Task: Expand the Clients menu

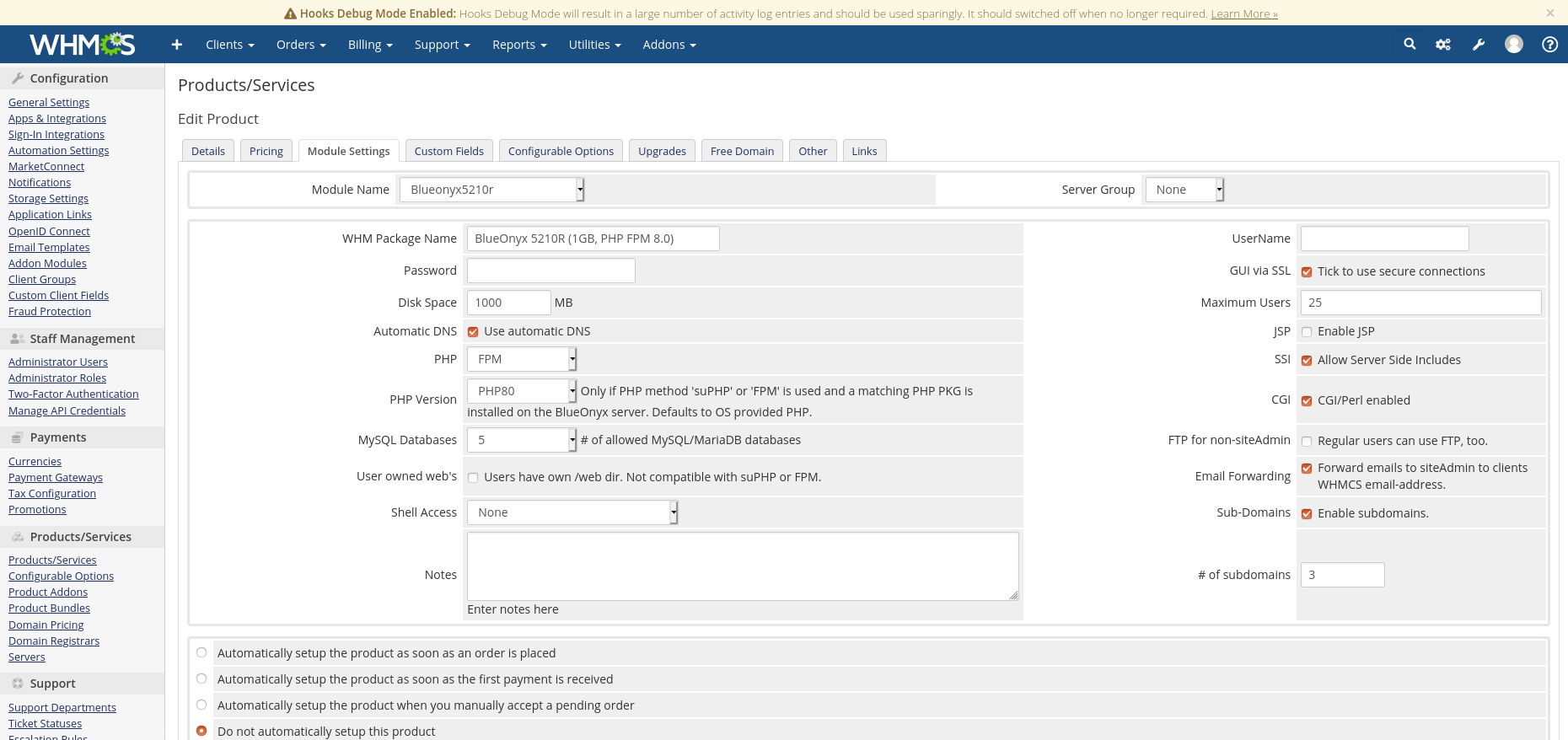Action: pyautogui.click(x=230, y=45)
